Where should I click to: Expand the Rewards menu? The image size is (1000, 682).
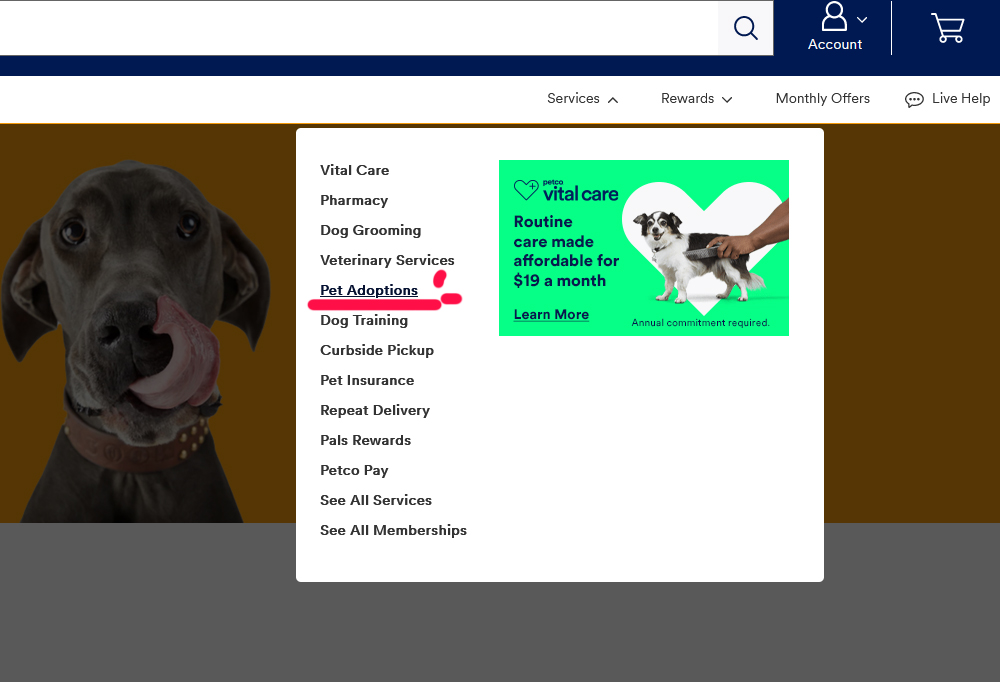pos(696,99)
